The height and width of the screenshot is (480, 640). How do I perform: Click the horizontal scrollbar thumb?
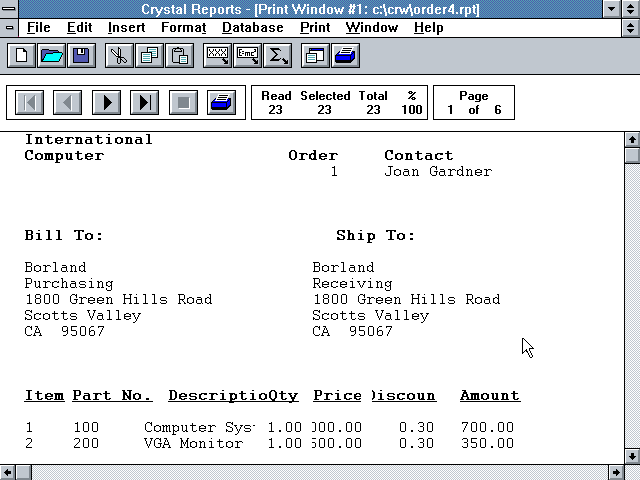click(24, 473)
